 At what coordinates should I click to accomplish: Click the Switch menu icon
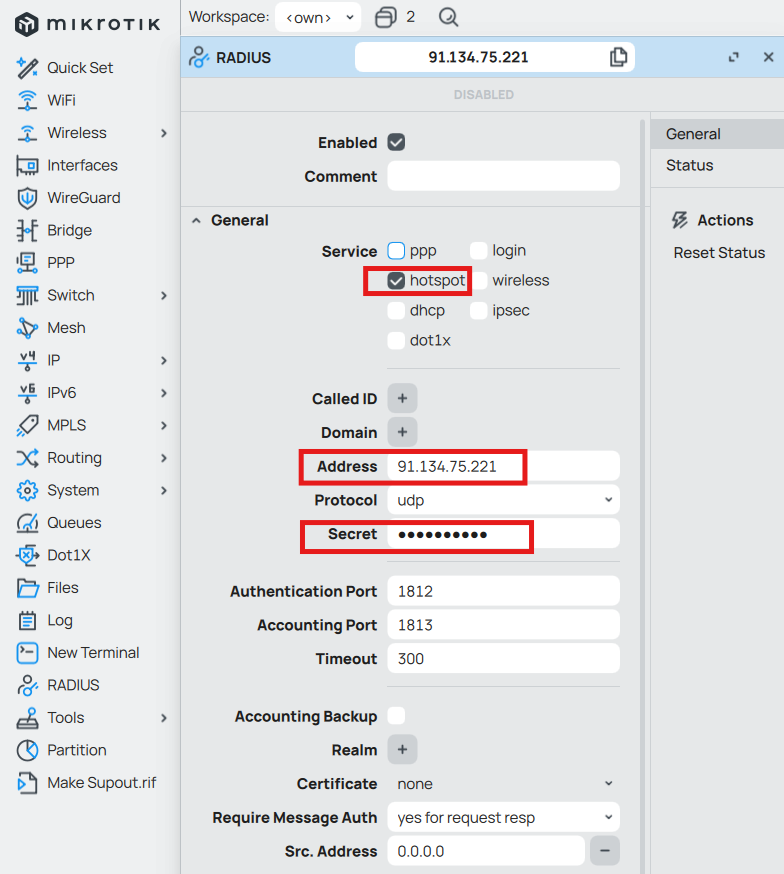pyautogui.click(x=27, y=295)
